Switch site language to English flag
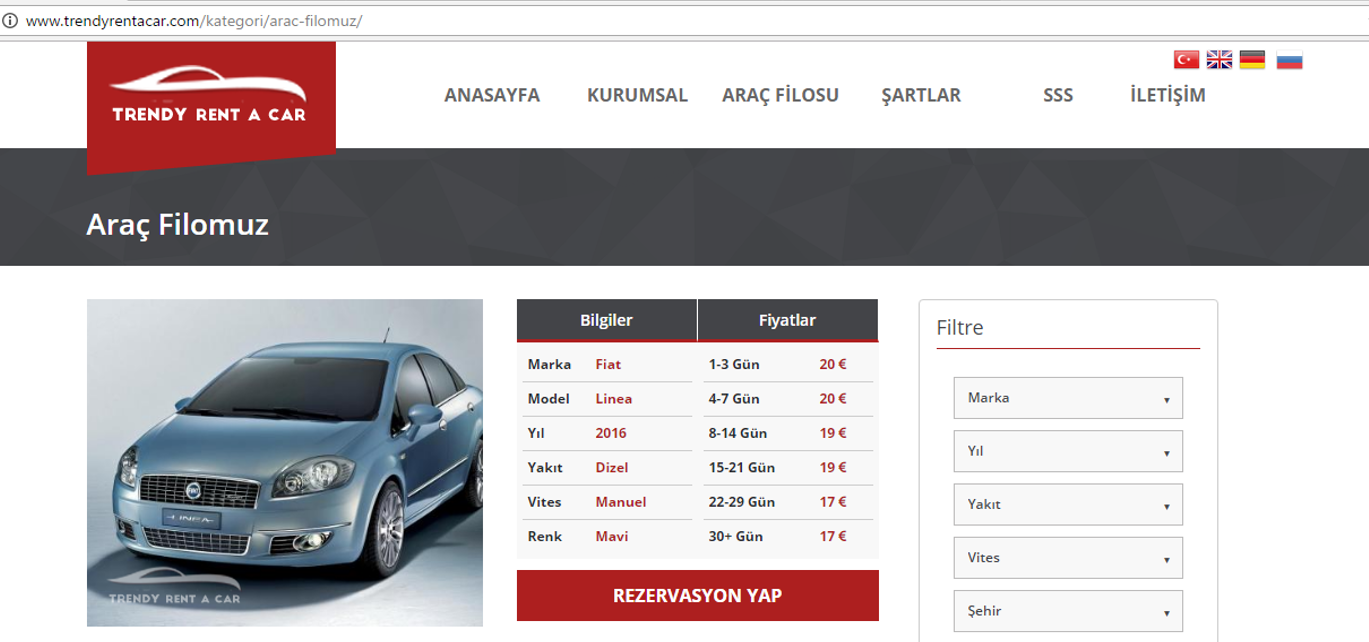The height and width of the screenshot is (642, 1369). pos(1219,60)
